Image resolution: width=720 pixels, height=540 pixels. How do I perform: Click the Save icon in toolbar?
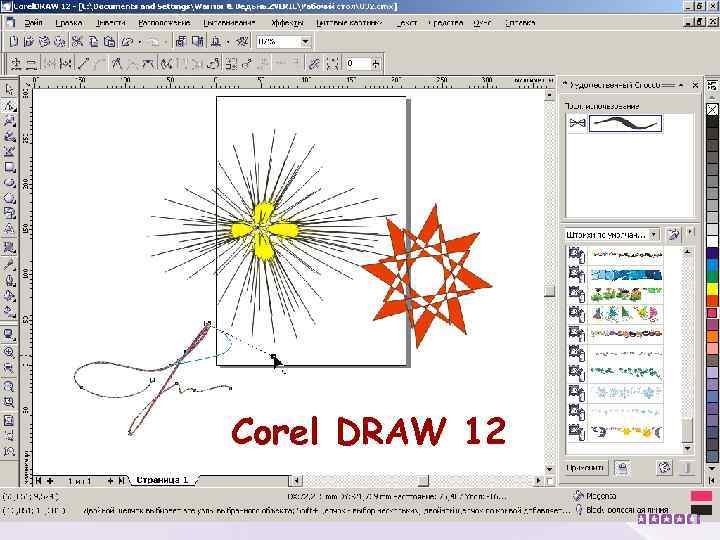point(45,42)
